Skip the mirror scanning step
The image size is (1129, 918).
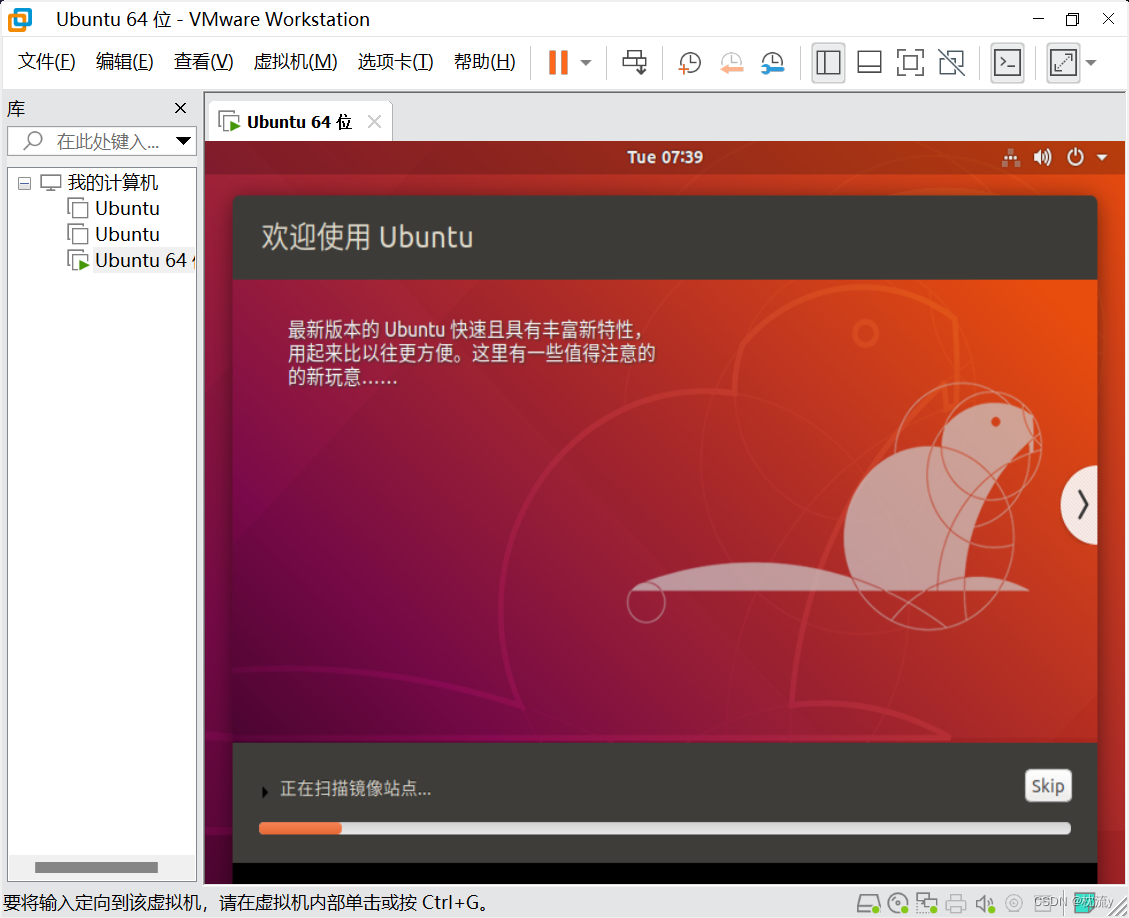point(1048,786)
